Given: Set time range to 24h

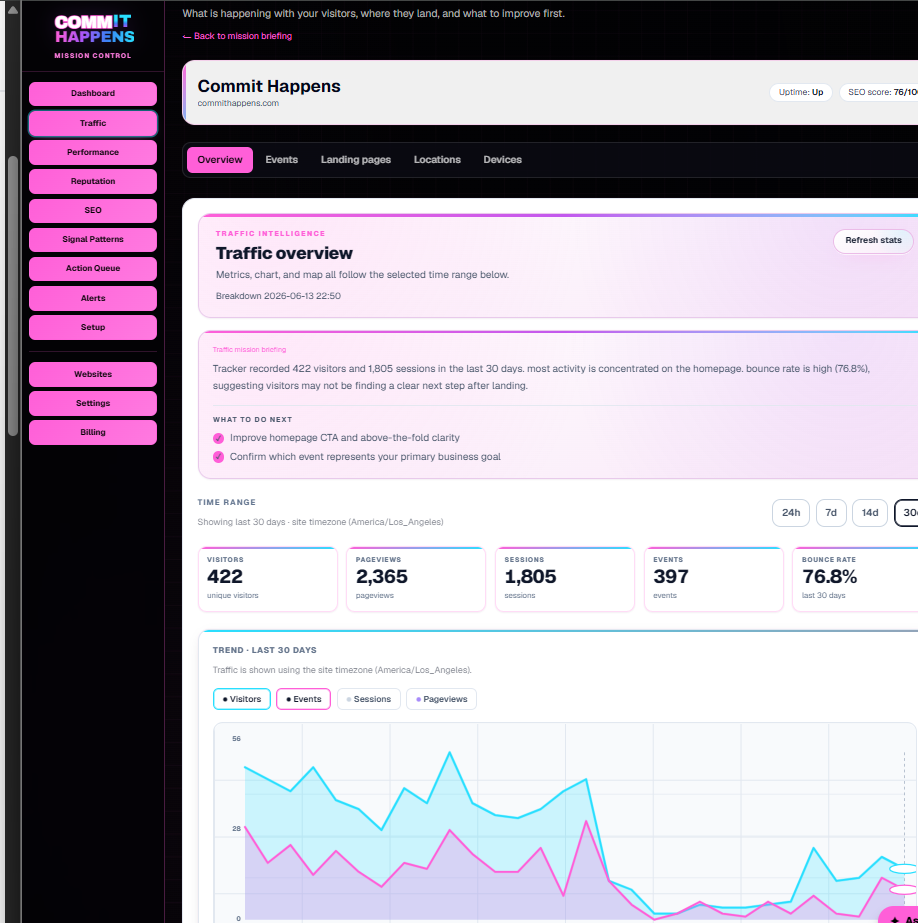Looking at the screenshot, I should pyautogui.click(x=790, y=513).
